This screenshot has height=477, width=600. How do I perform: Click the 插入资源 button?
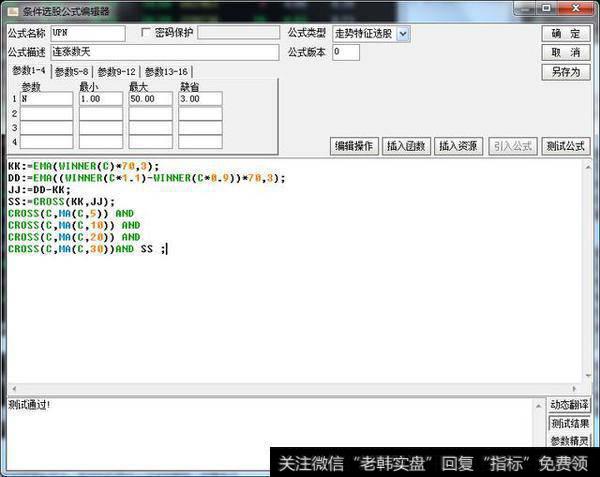point(458,146)
